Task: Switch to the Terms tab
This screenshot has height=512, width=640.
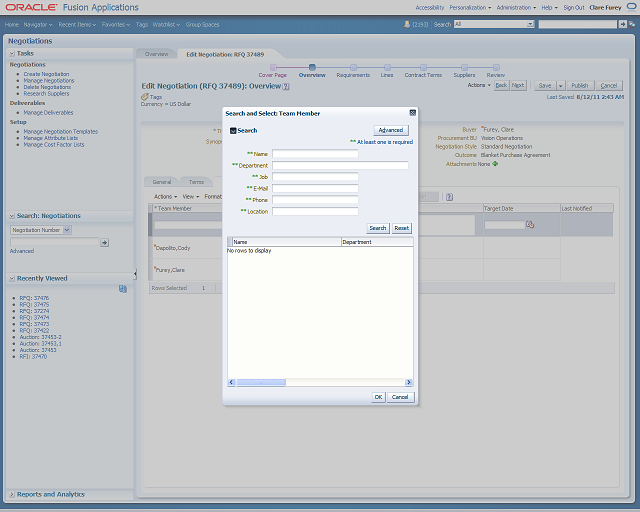Action: [196, 182]
